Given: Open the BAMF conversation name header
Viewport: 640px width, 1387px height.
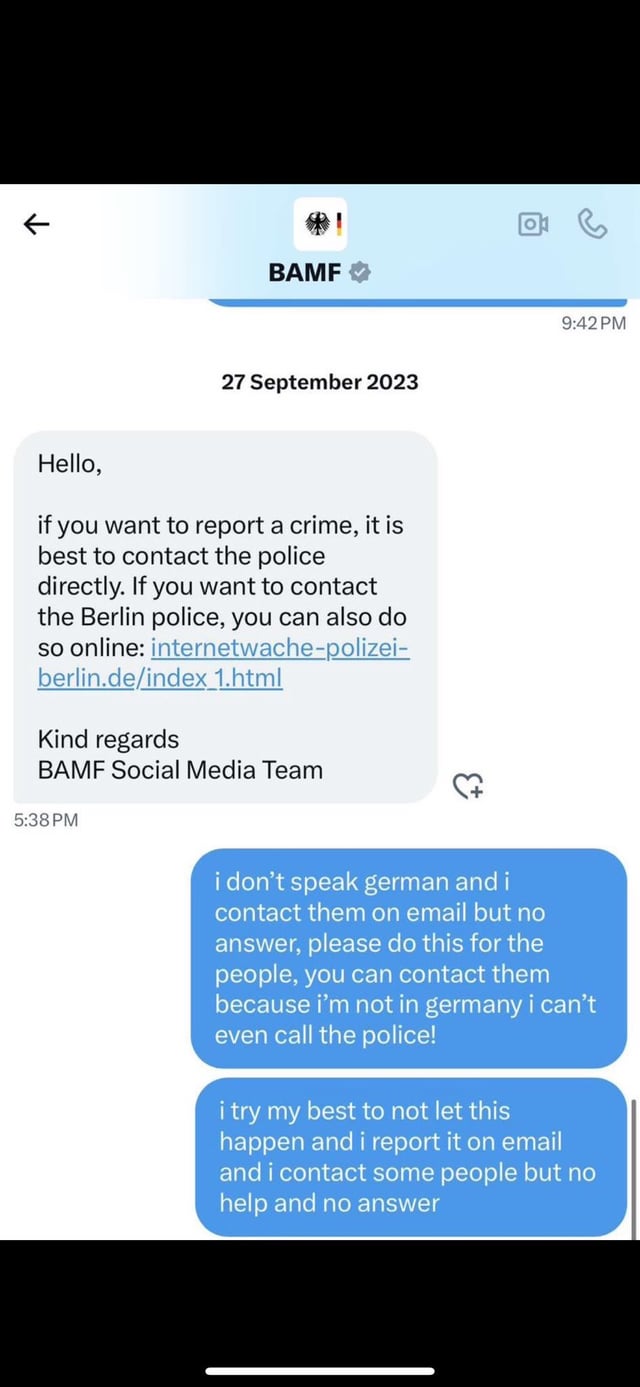Looking at the screenshot, I should (x=305, y=272).
